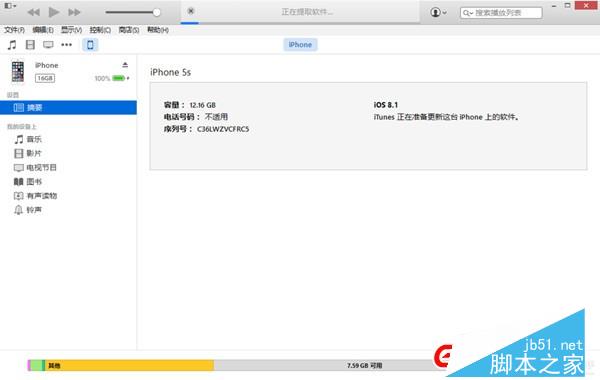The height and width of the screenshot is (380, 600).
Task: Open the search magnifier options arrow
Action: (x=468, y=13)
